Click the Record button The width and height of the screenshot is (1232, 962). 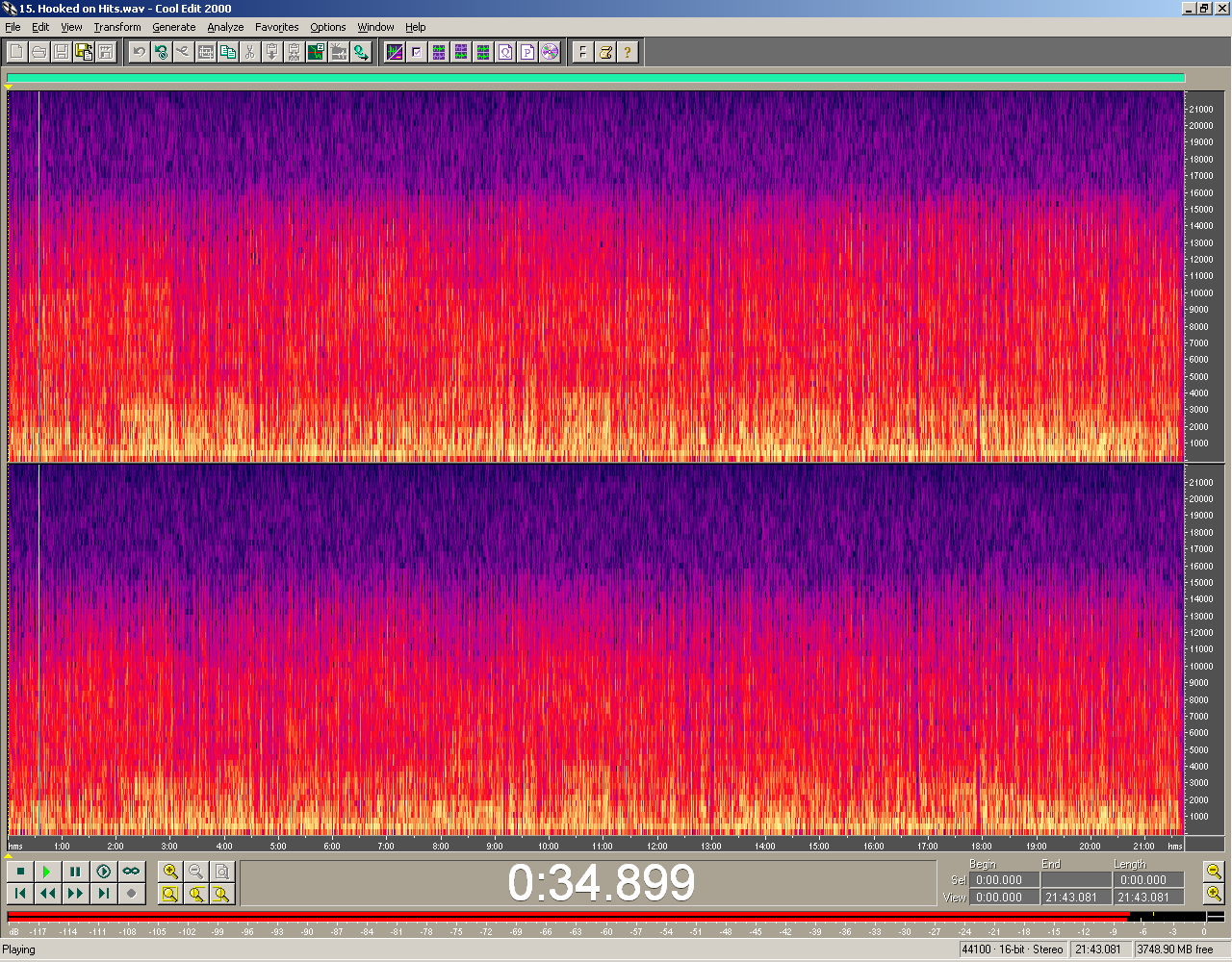(x=131, y=894)
